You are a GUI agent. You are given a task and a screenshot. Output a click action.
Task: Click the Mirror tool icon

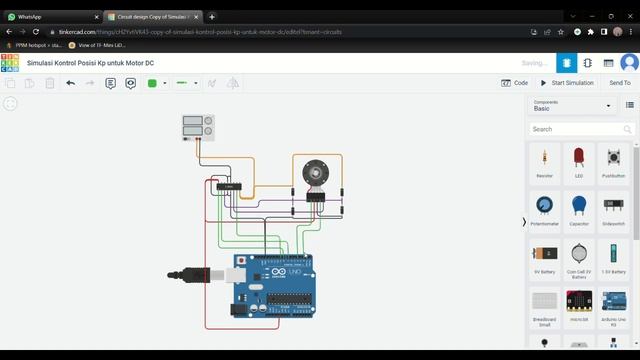click(x=233, y=83)
